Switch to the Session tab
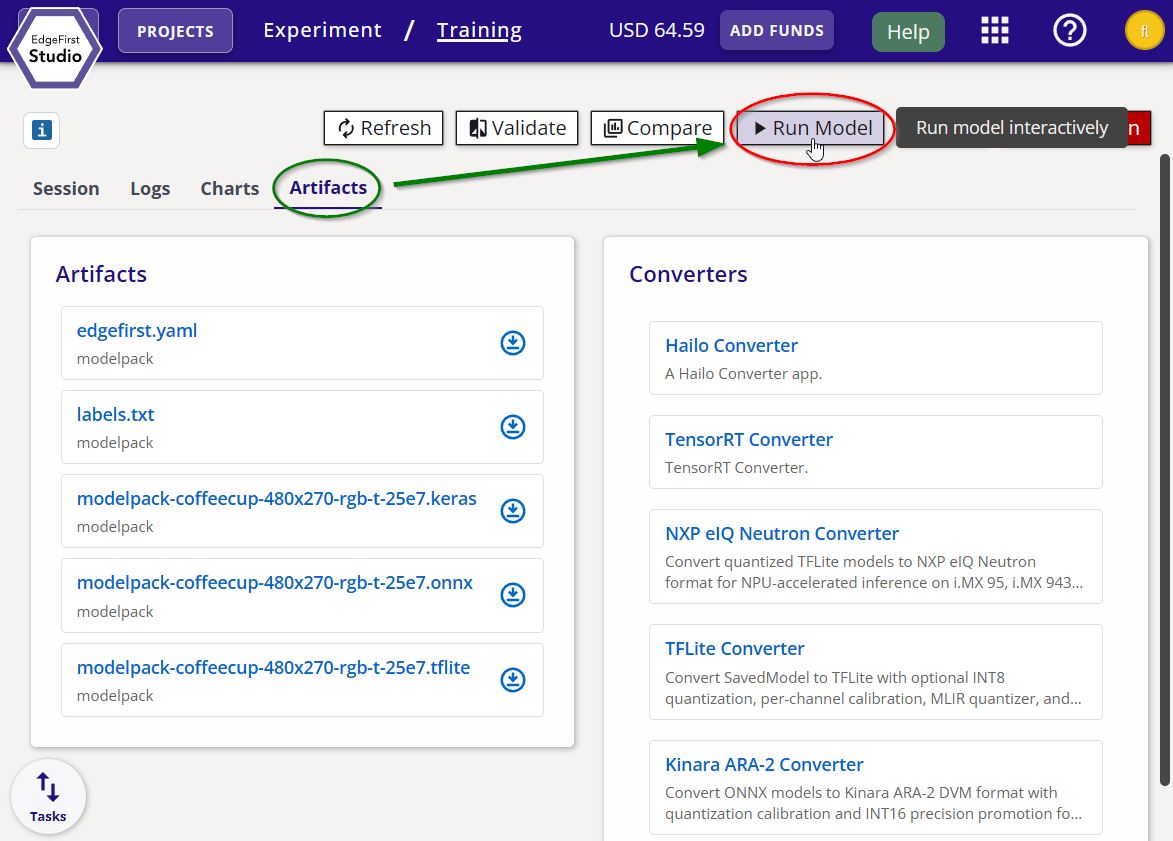The image size is (1173, 841). 66,188
